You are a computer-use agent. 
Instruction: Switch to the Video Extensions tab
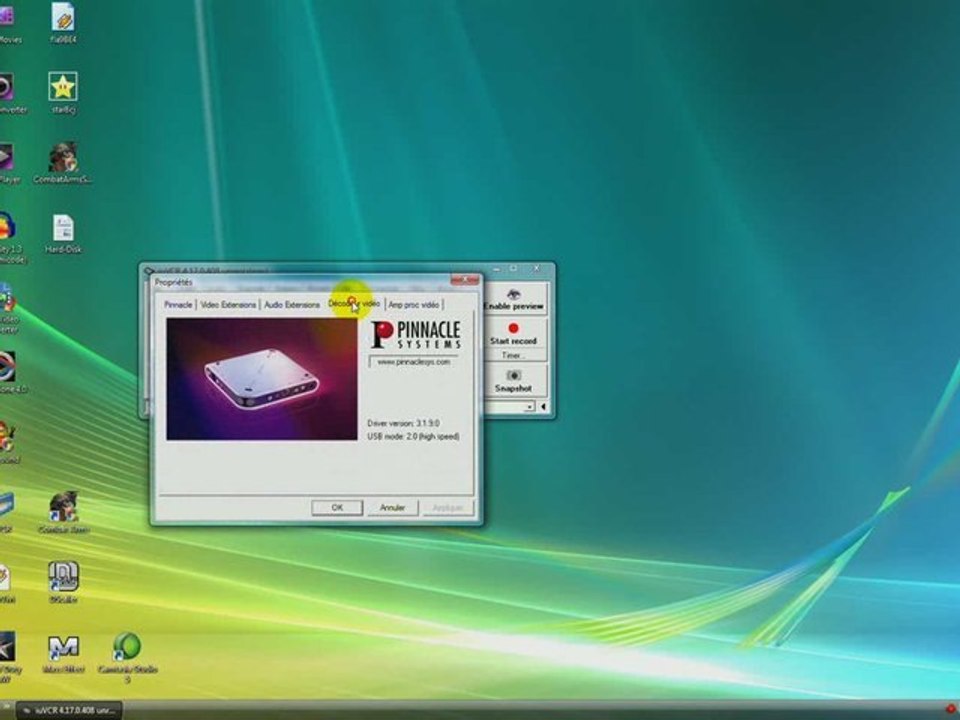click(x=228, y=304)
